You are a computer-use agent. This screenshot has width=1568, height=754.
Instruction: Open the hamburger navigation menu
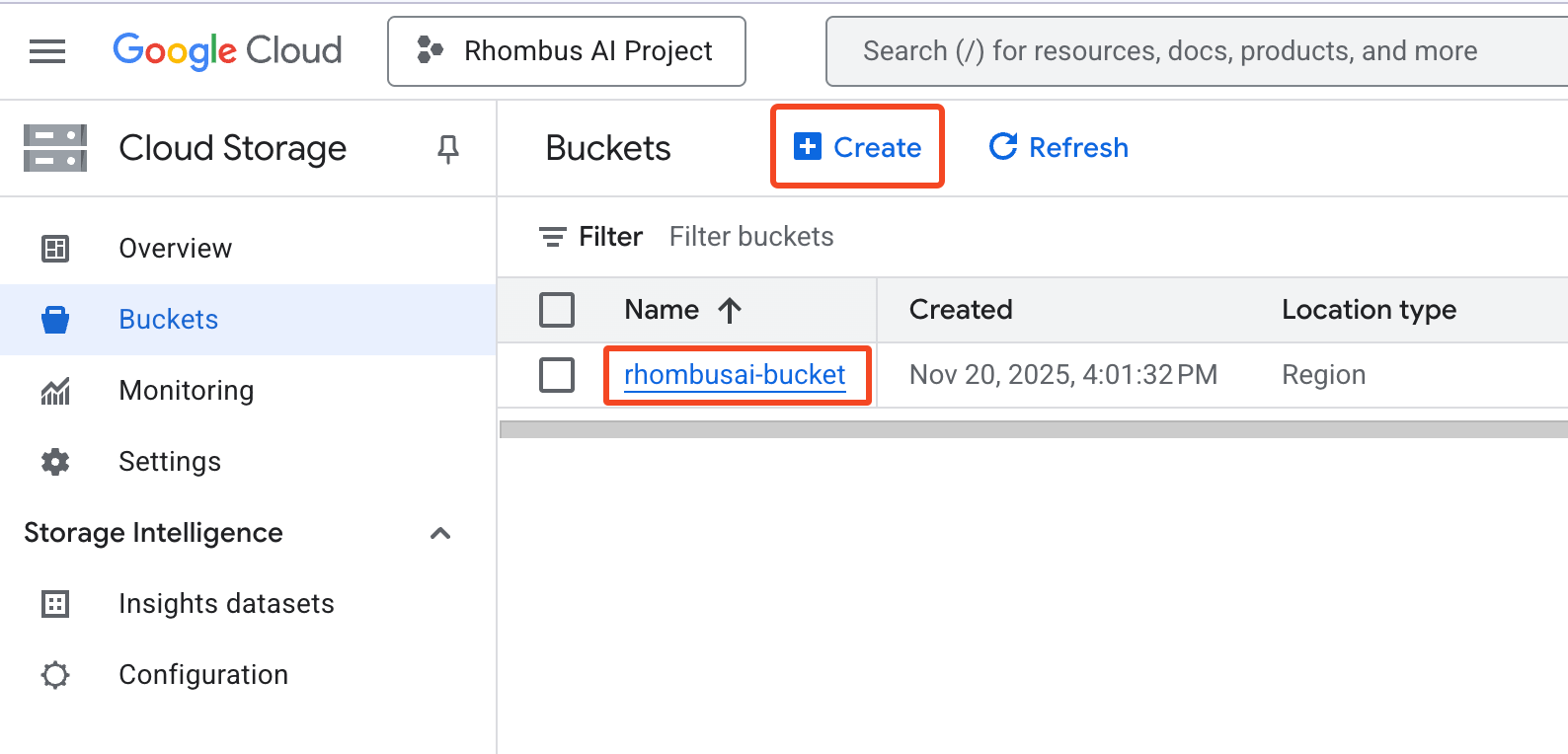(47, 51)
